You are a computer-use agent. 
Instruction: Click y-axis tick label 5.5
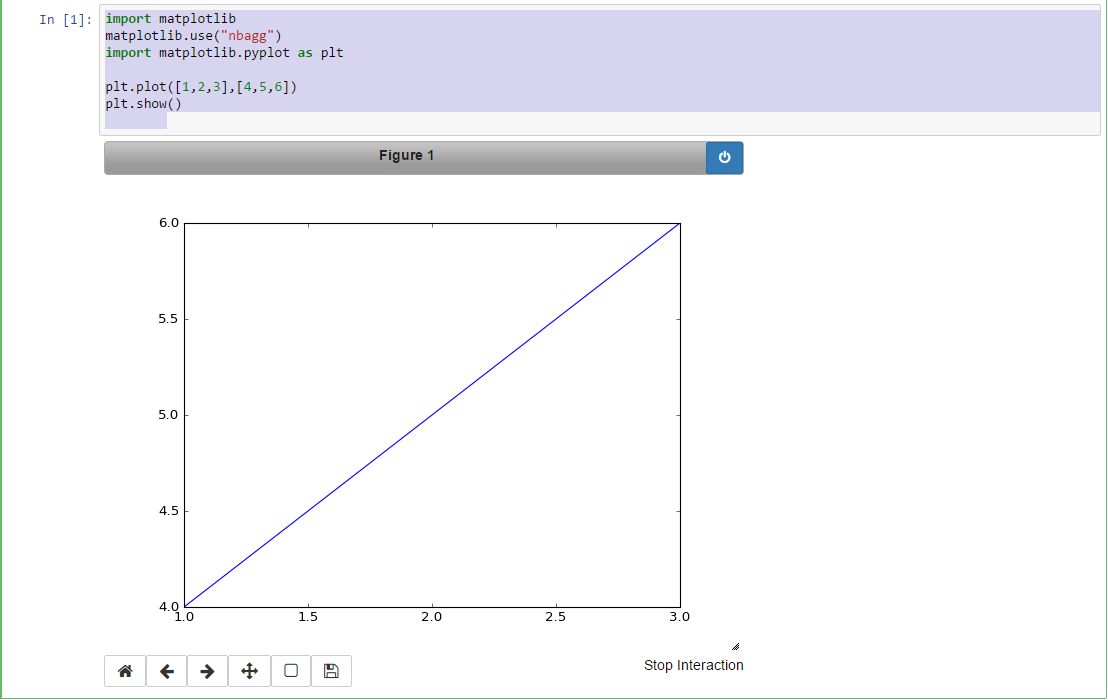click(x=169, y=319)
